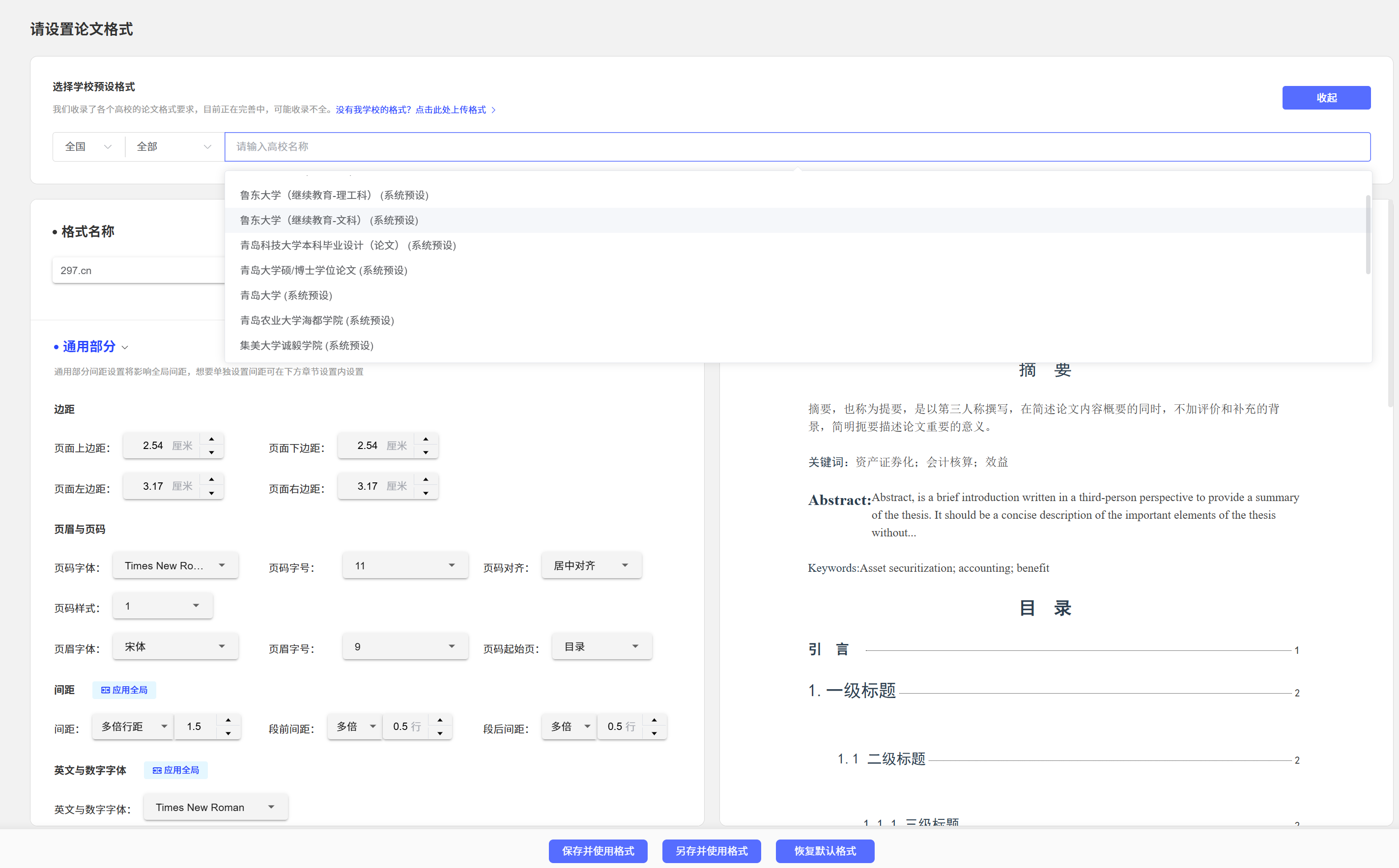Increase the top page margin with up arrow
1399x868 pixels.
coord(211,439)
